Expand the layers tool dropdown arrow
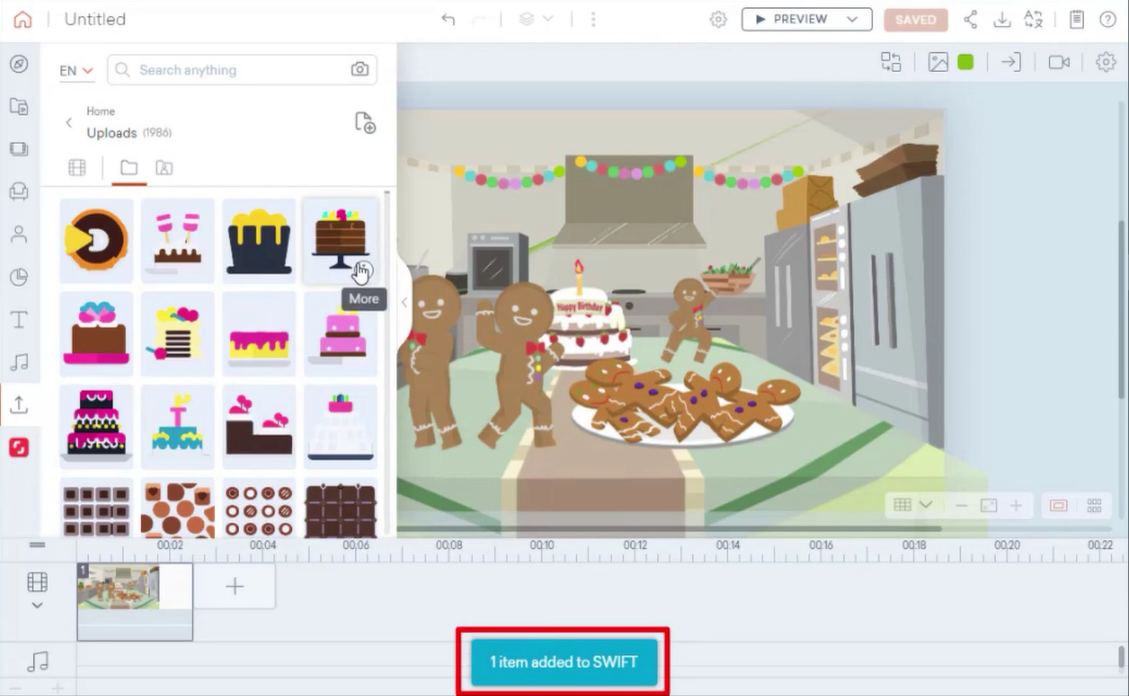This screenshot has width=1129, height=696. click(548, 19)
